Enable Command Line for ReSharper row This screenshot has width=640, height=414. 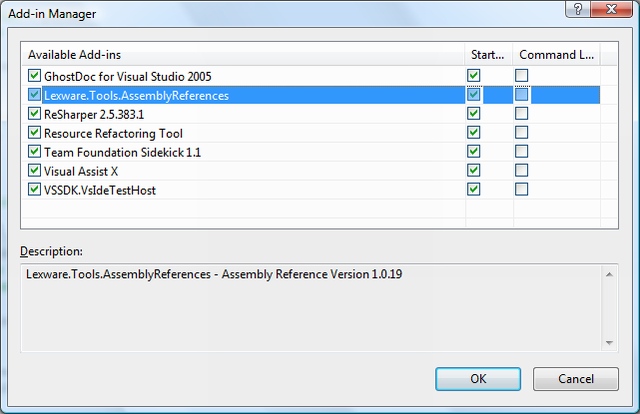click(522, 114)
